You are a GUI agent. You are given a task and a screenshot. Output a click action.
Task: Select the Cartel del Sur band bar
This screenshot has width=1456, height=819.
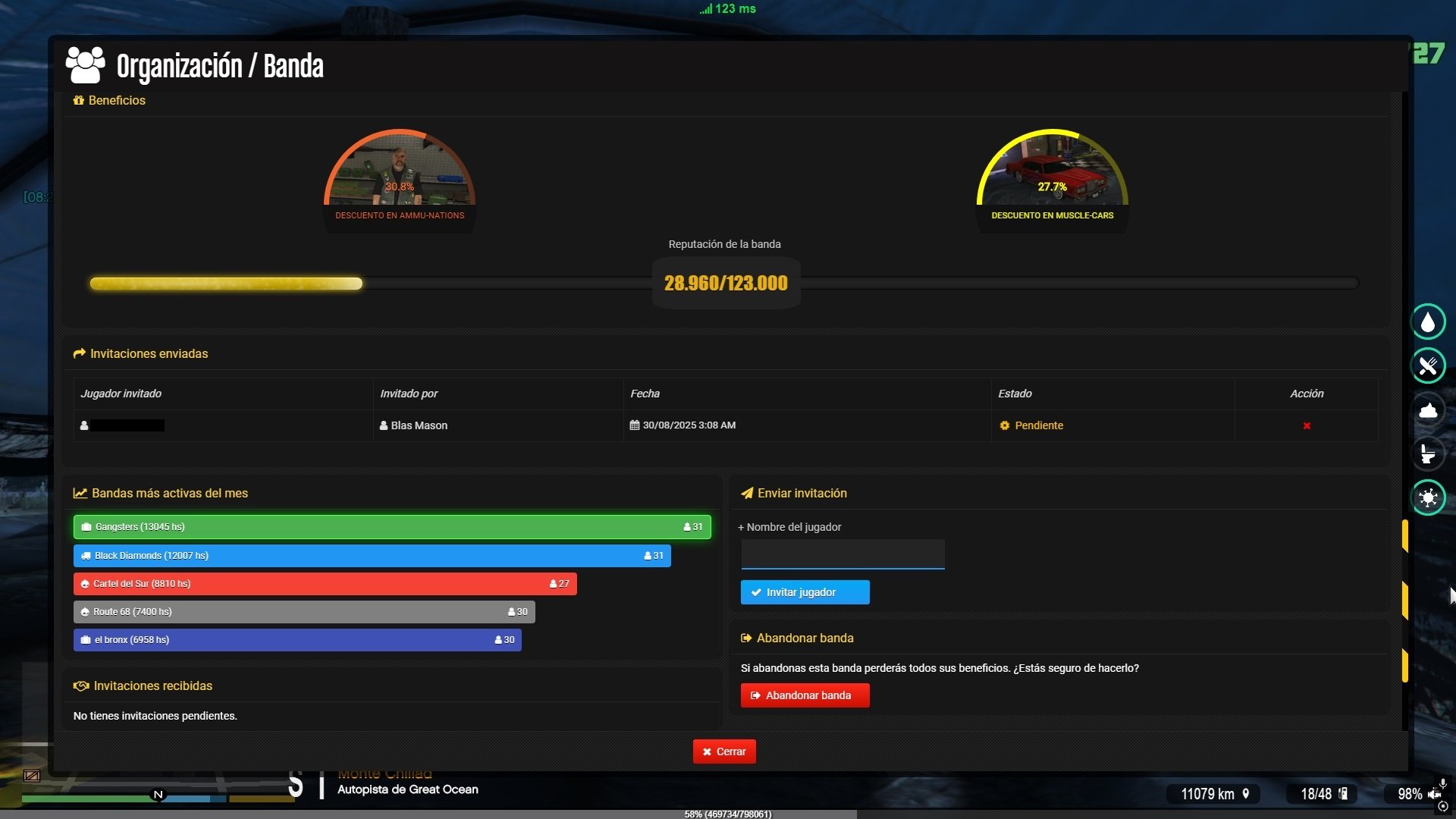point(325,584)
